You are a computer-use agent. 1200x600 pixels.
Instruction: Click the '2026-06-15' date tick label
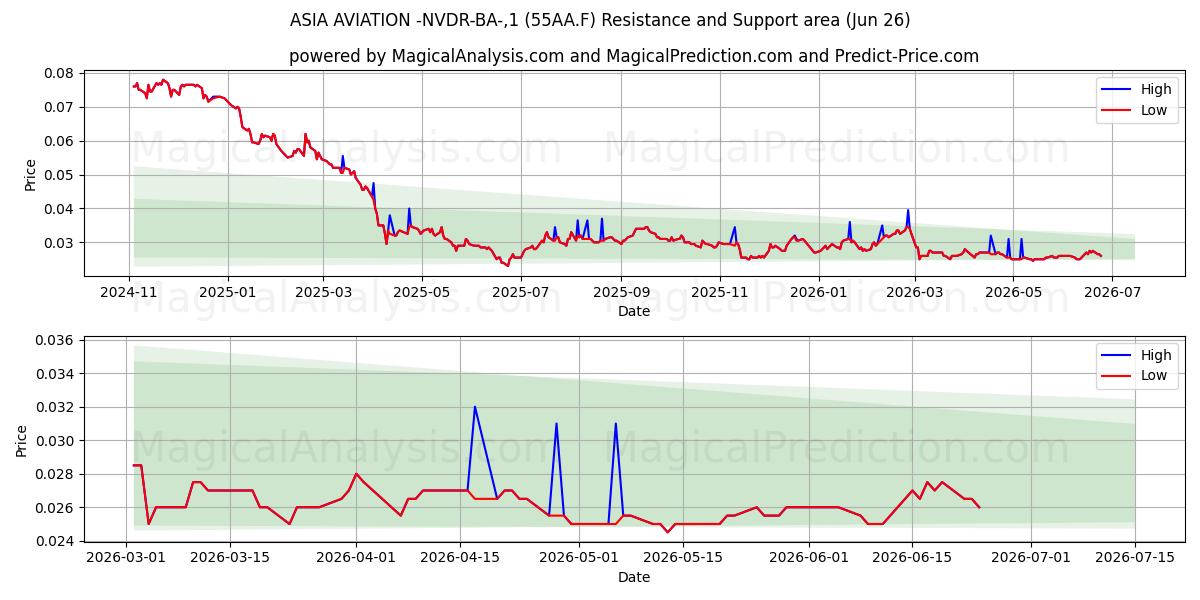pos(912,558)
